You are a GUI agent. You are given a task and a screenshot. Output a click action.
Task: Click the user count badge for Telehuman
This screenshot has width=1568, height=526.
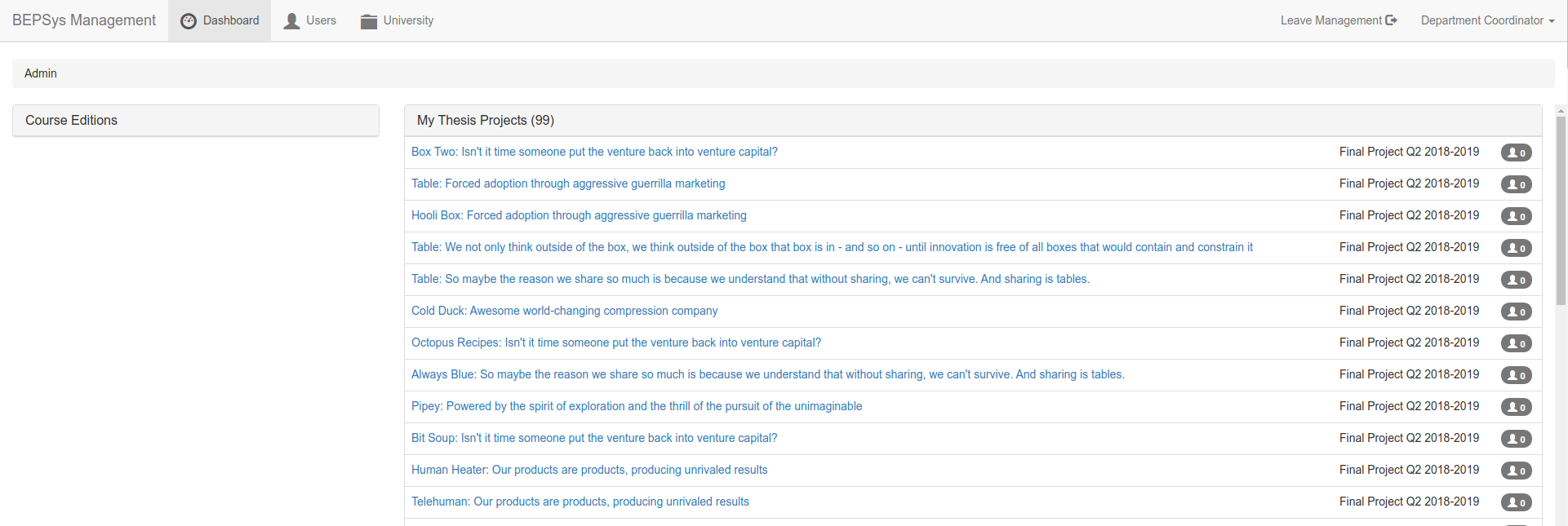click(1517, 502)
